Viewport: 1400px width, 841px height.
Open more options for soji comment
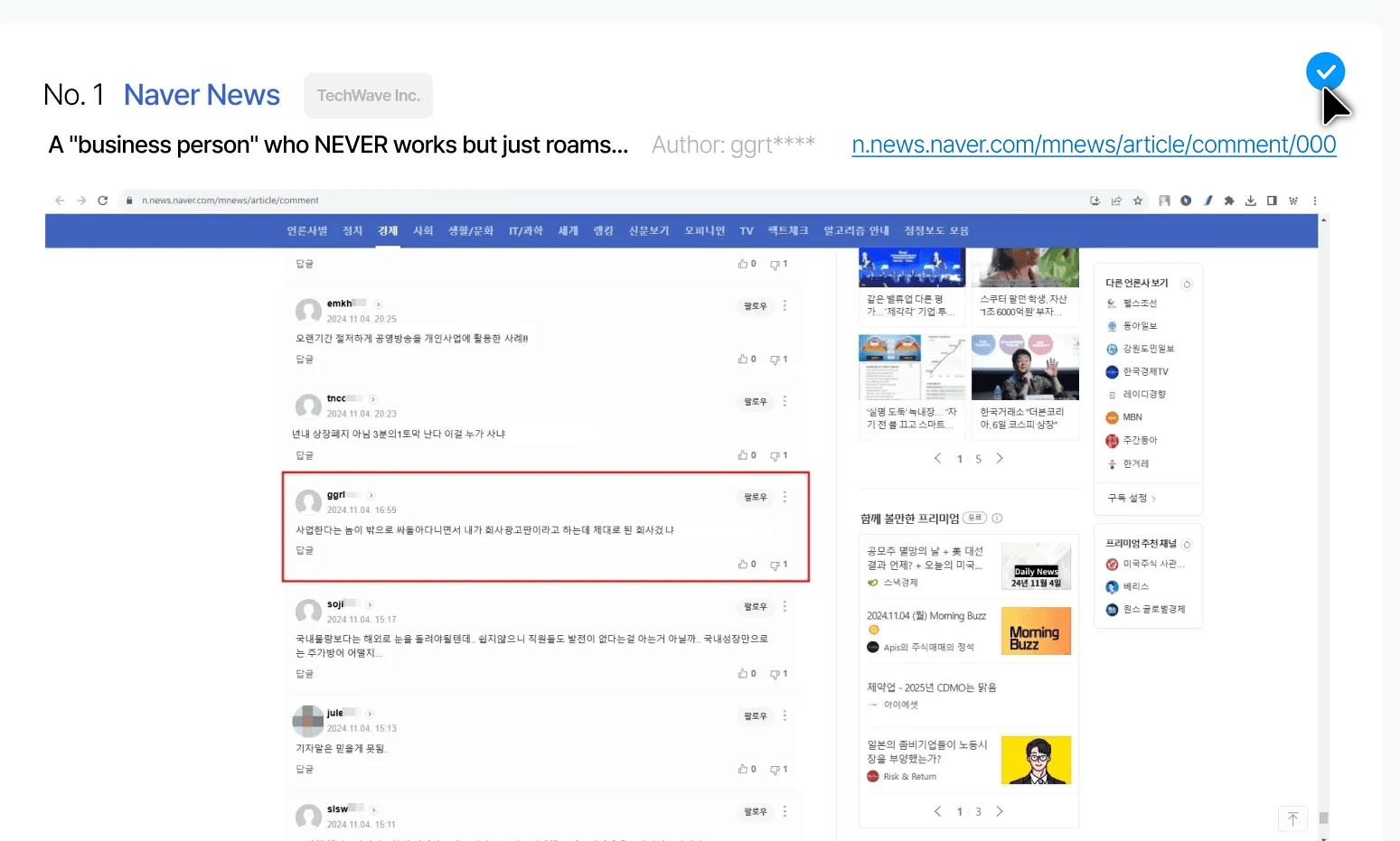pos(785,606)
